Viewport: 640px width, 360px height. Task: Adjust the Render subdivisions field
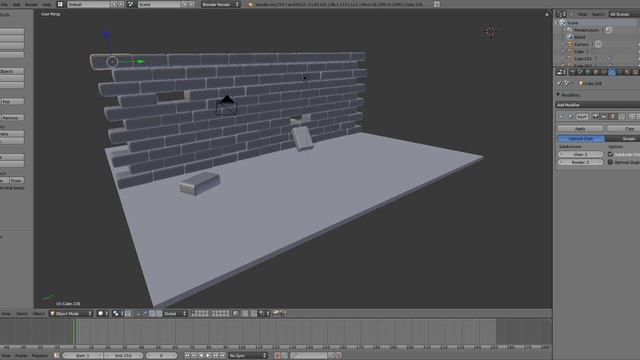580,162
